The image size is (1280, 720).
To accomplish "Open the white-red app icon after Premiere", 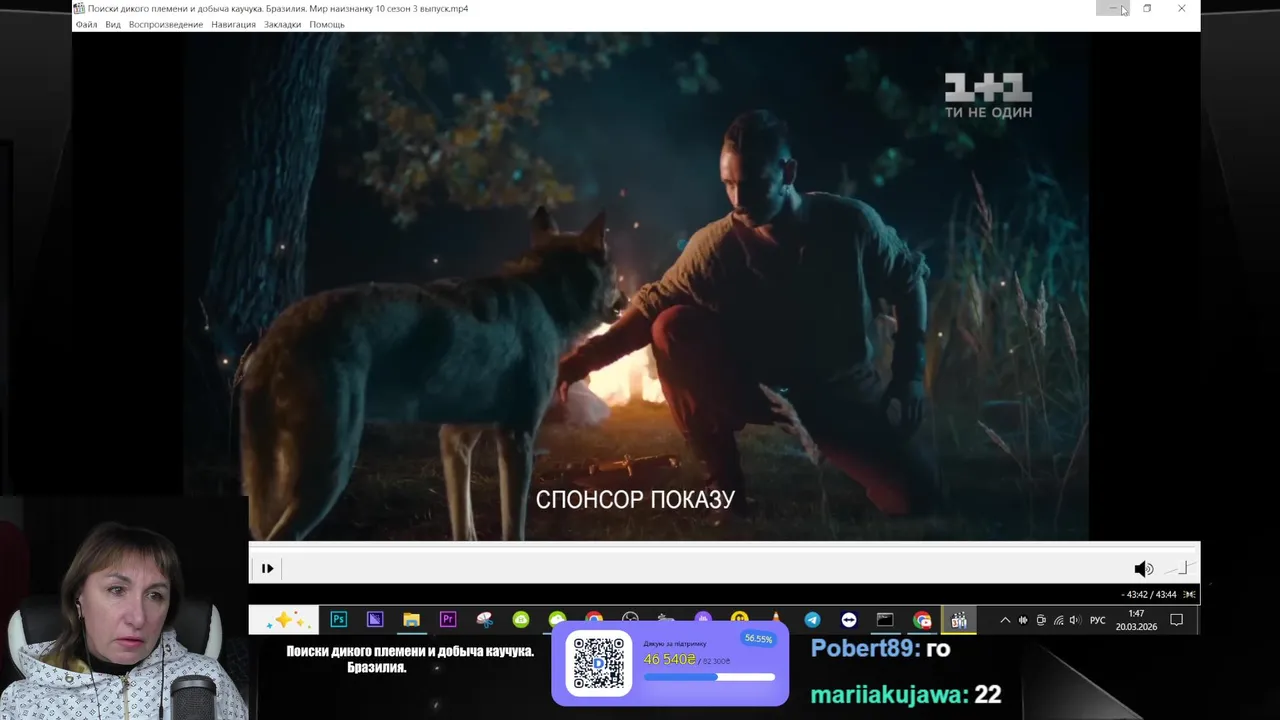I will (x=485, y=620).
